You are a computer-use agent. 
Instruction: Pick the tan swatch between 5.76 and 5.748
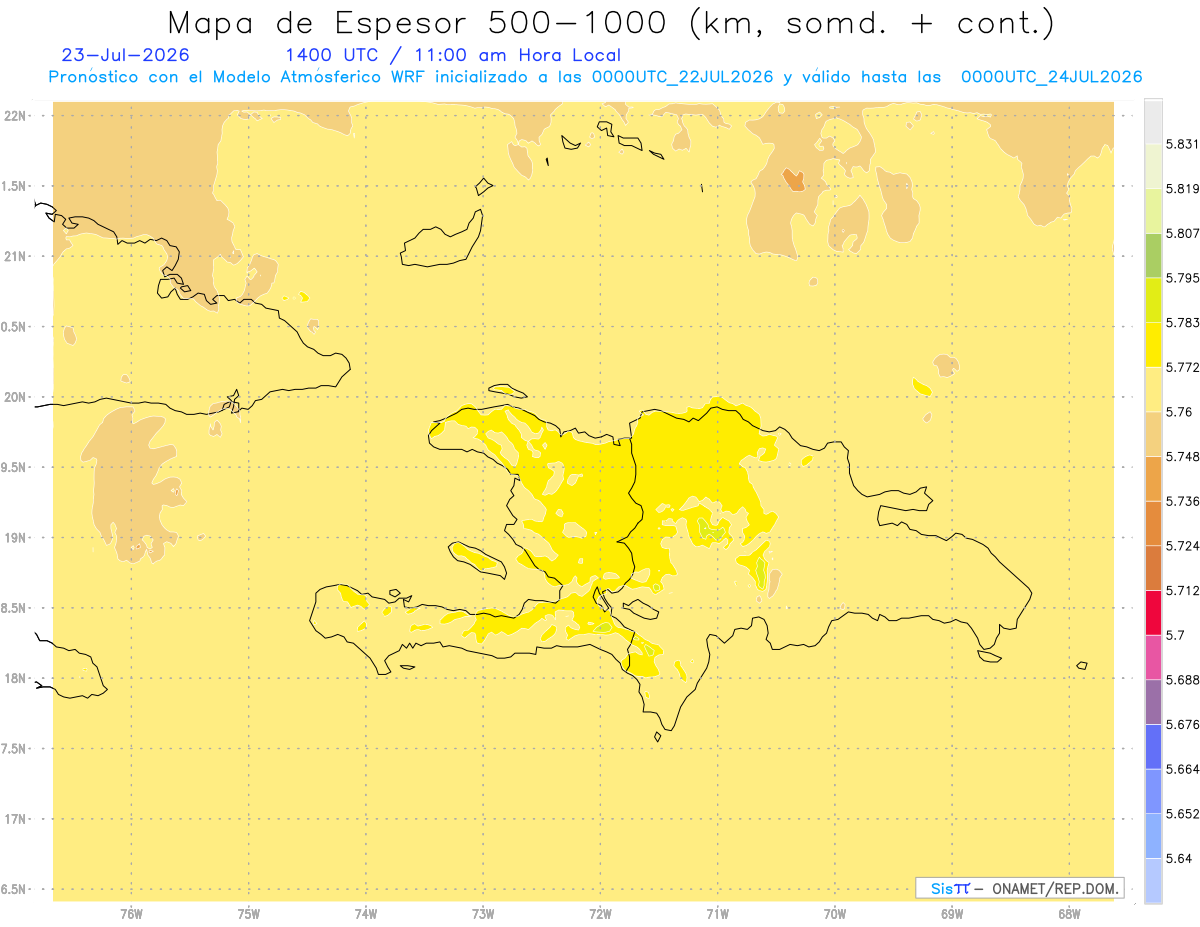[x=1153, y=434]
